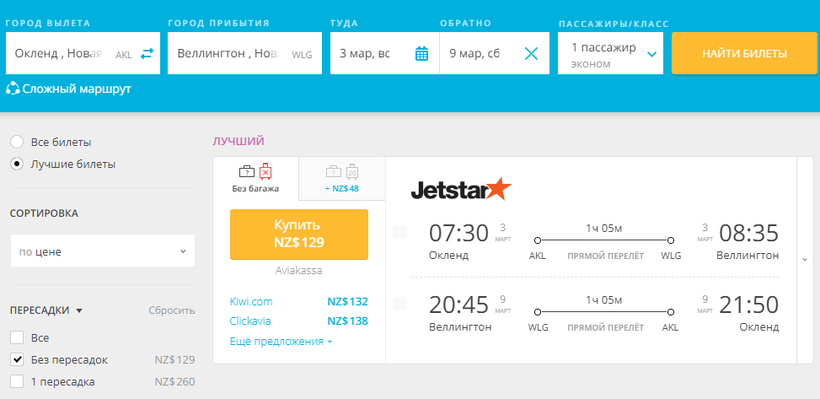Image resolution: width=820 pixels, height=399 pixels.
Task: Select the 'Все билеты' radio button
Action: (x=17, y=142)
